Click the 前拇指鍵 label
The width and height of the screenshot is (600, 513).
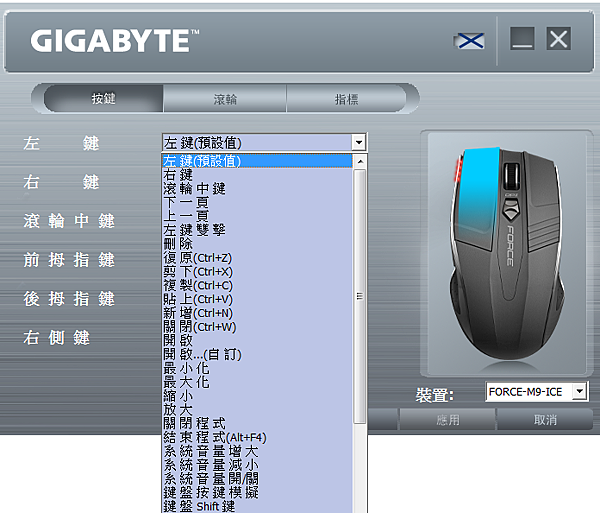69,260
